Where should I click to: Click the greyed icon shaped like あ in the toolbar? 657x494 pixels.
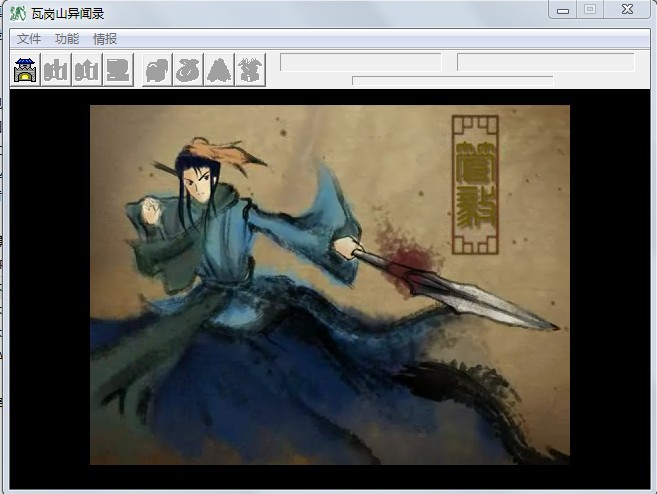[x=189, y=70]
